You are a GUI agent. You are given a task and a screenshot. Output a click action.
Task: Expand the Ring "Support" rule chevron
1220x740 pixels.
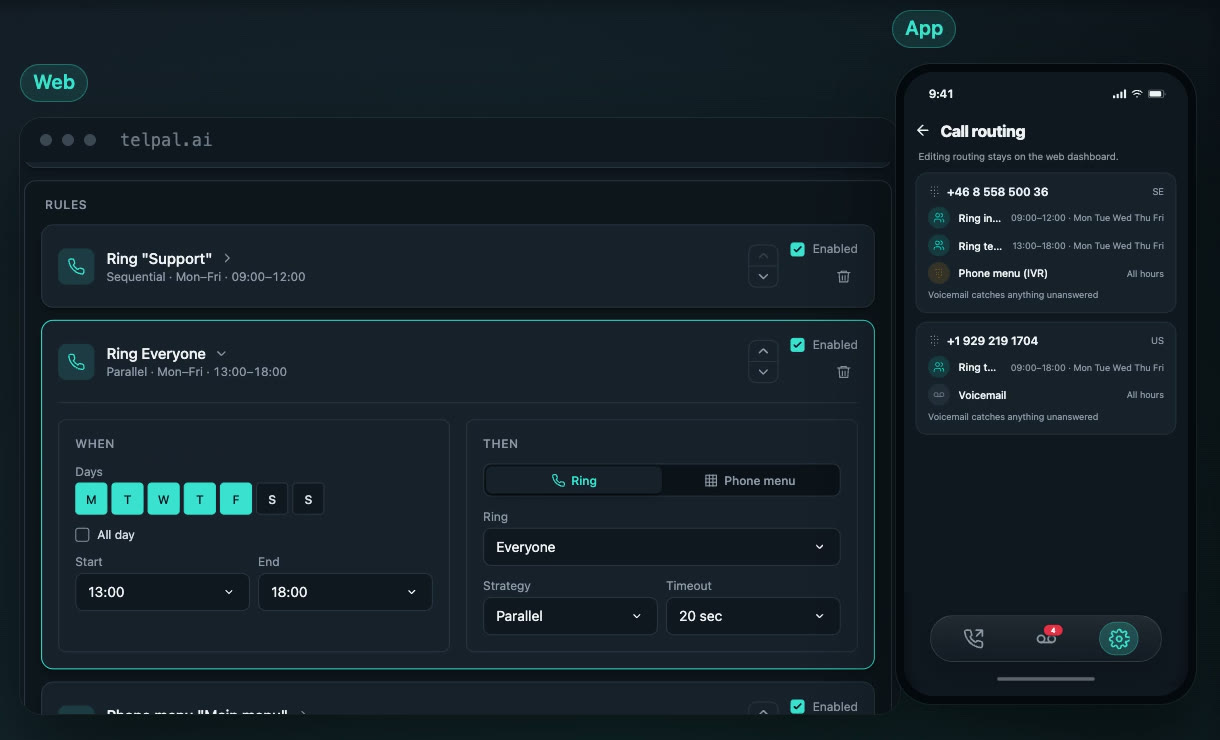(227, 258)
